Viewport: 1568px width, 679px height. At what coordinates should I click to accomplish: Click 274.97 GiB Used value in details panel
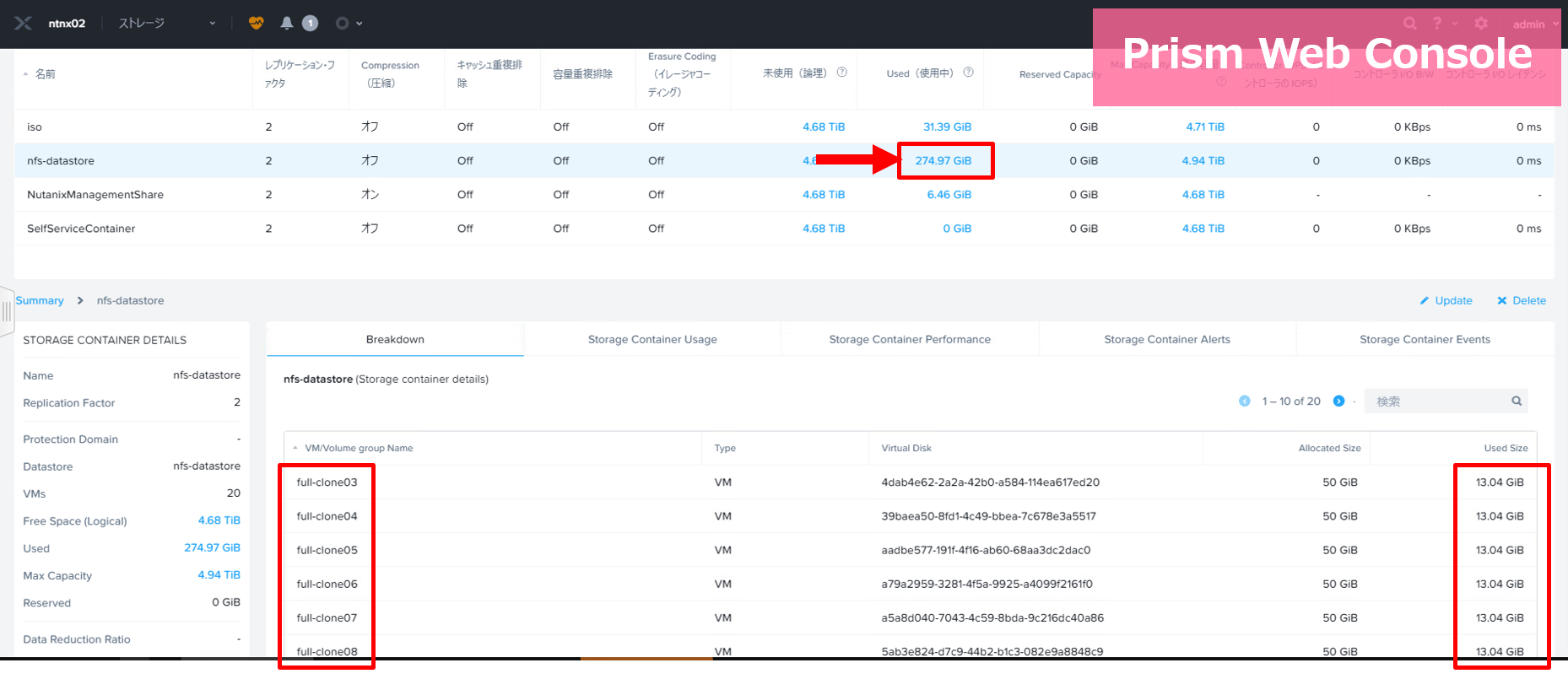pyautogui.click(x=213, y=548)
